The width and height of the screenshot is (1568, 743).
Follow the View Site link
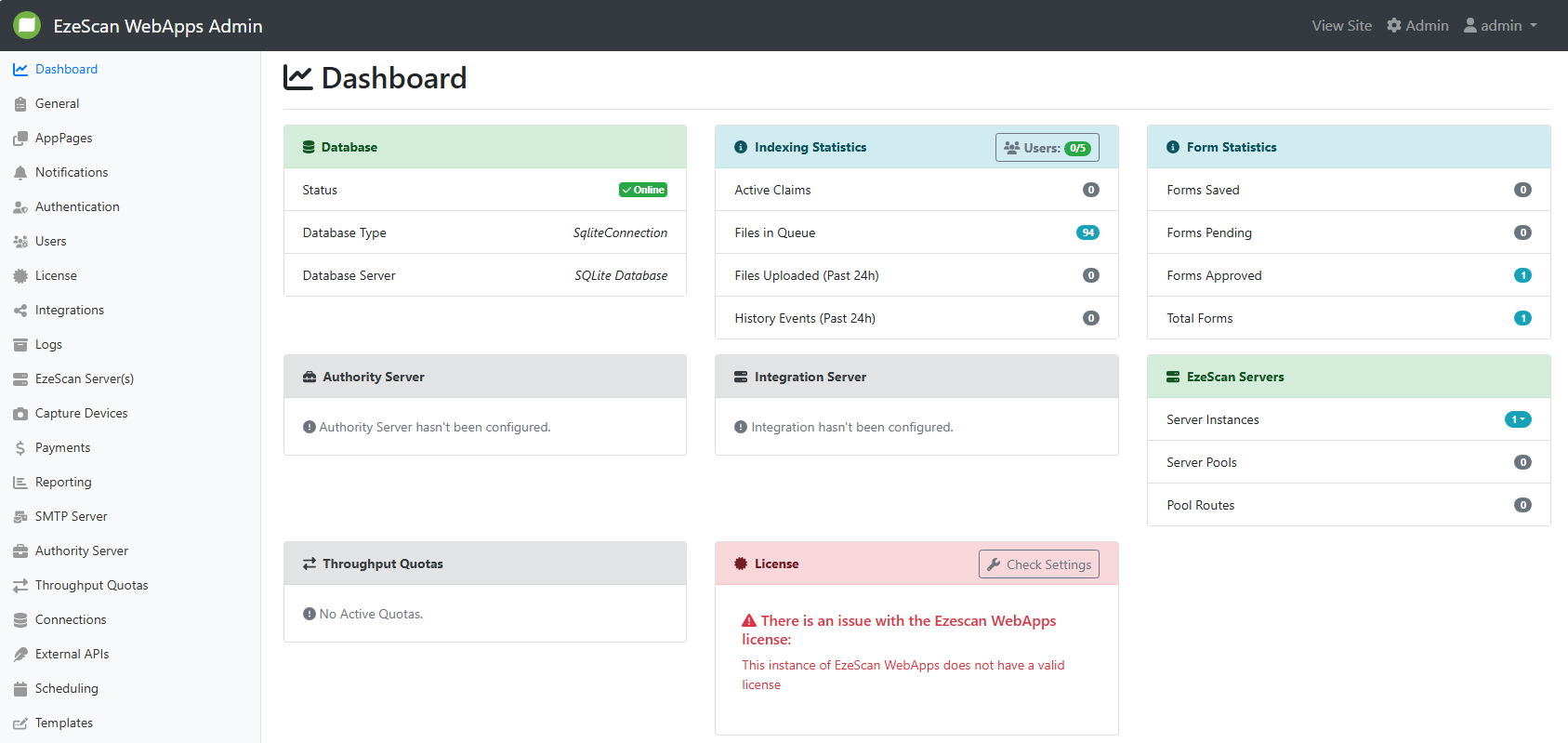[1341, 26]
